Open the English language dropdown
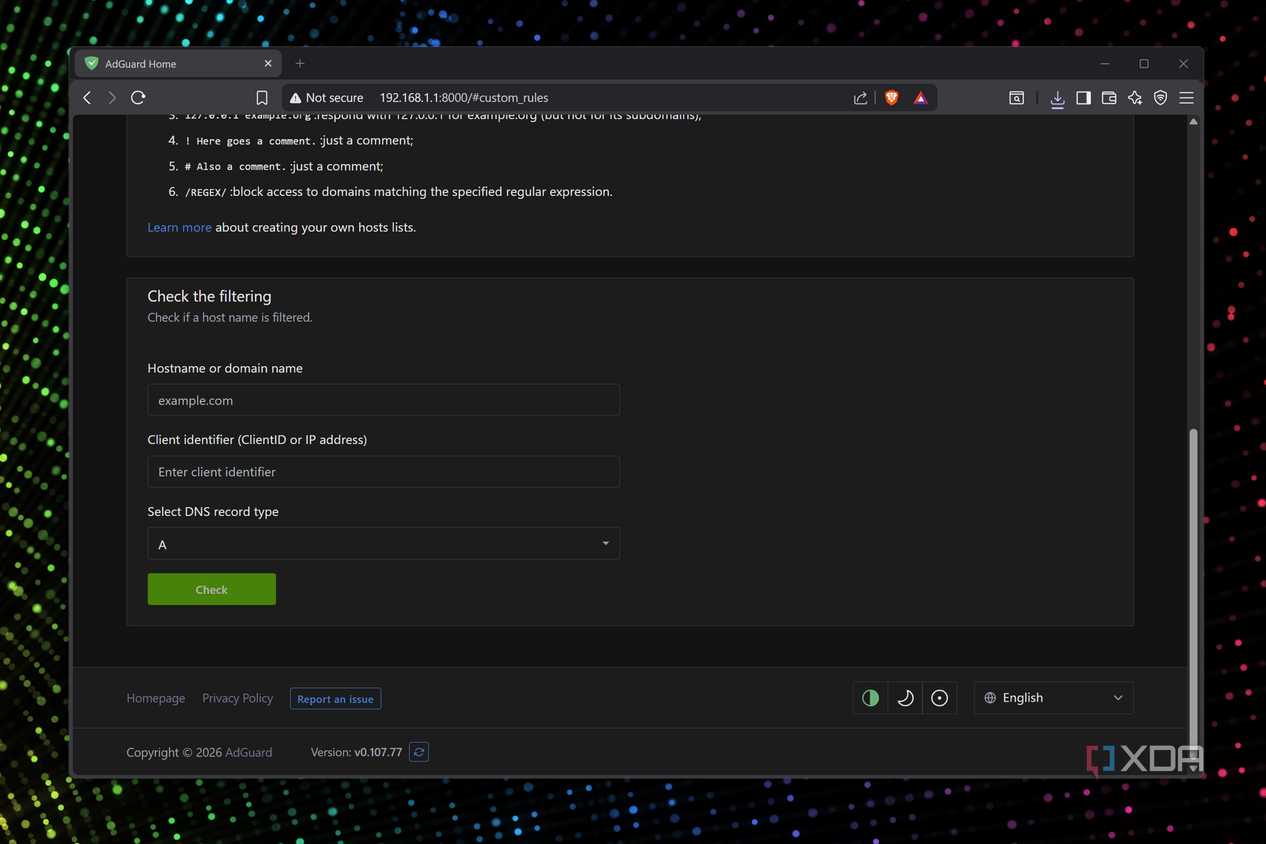 (1054, 698)
